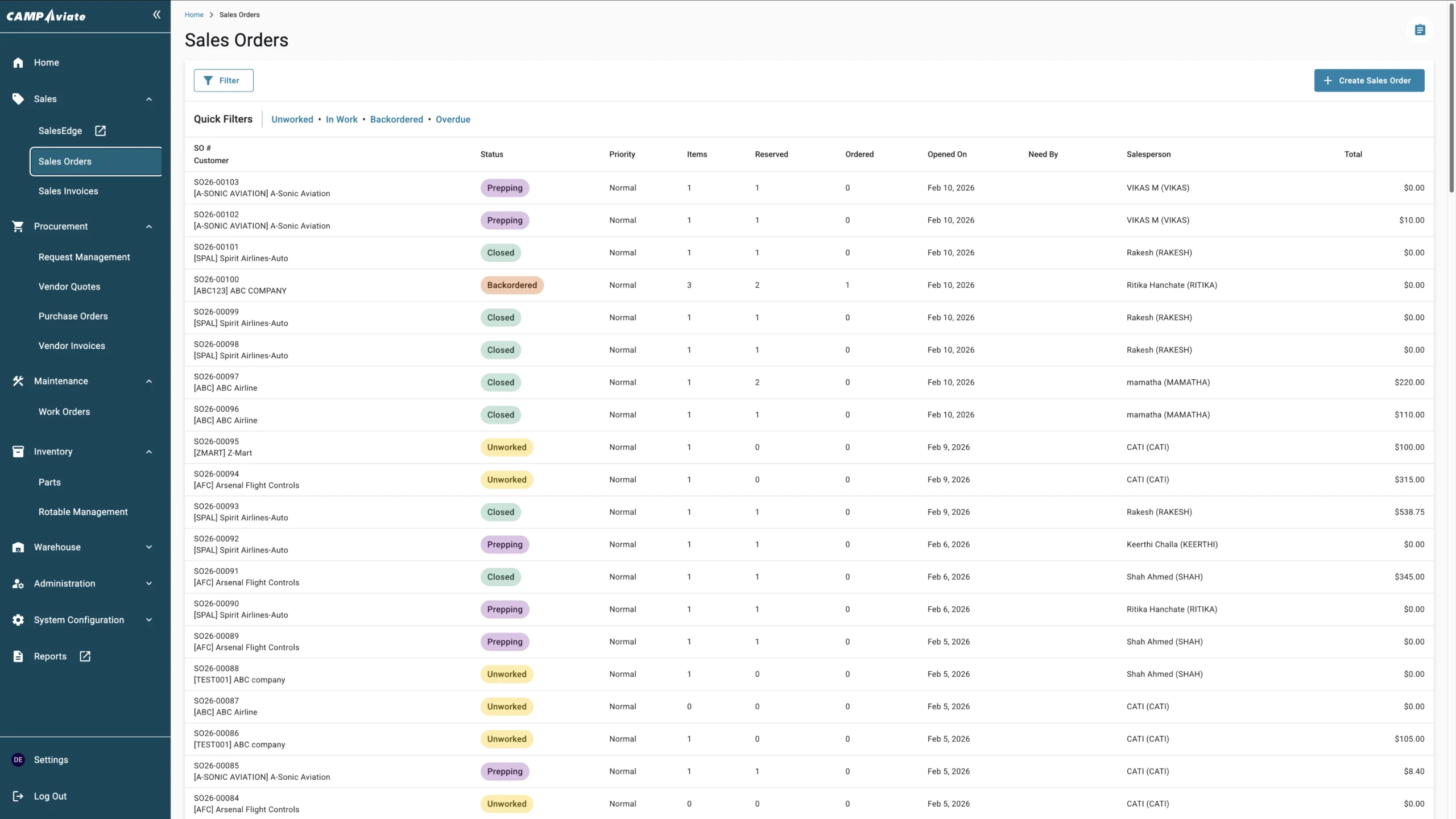This screenshot has width=1456, height=819.
Task: Click Backordered status badge on SO26-00100
Action: [512, 285]
